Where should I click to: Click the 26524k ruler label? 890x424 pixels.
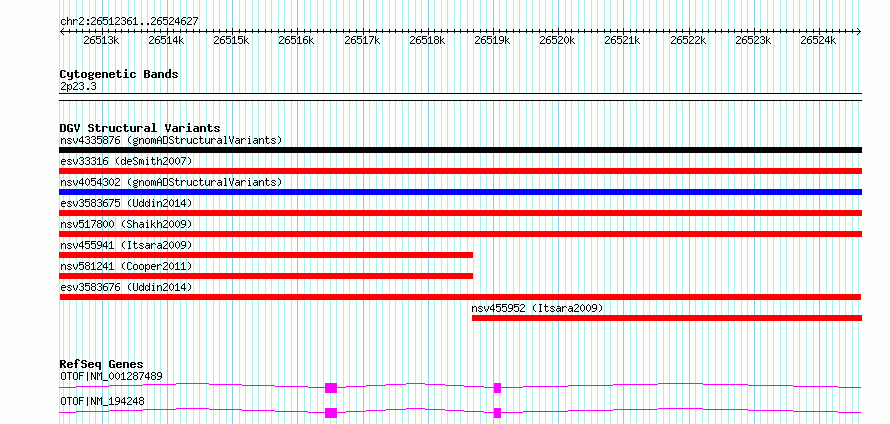coord(818,40)
